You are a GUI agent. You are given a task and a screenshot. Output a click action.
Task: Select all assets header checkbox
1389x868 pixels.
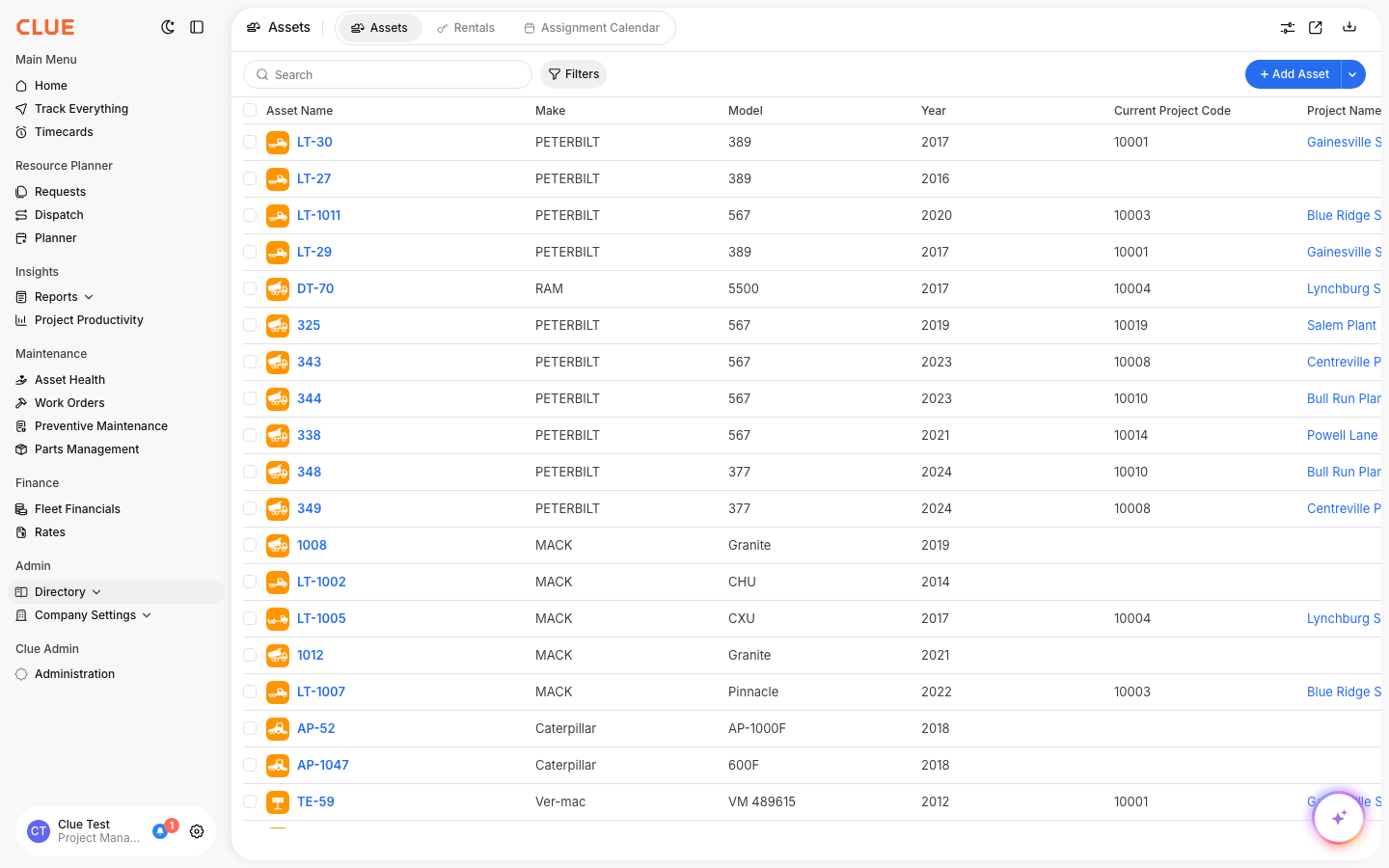pyautogui.click(x=250, y=110)
